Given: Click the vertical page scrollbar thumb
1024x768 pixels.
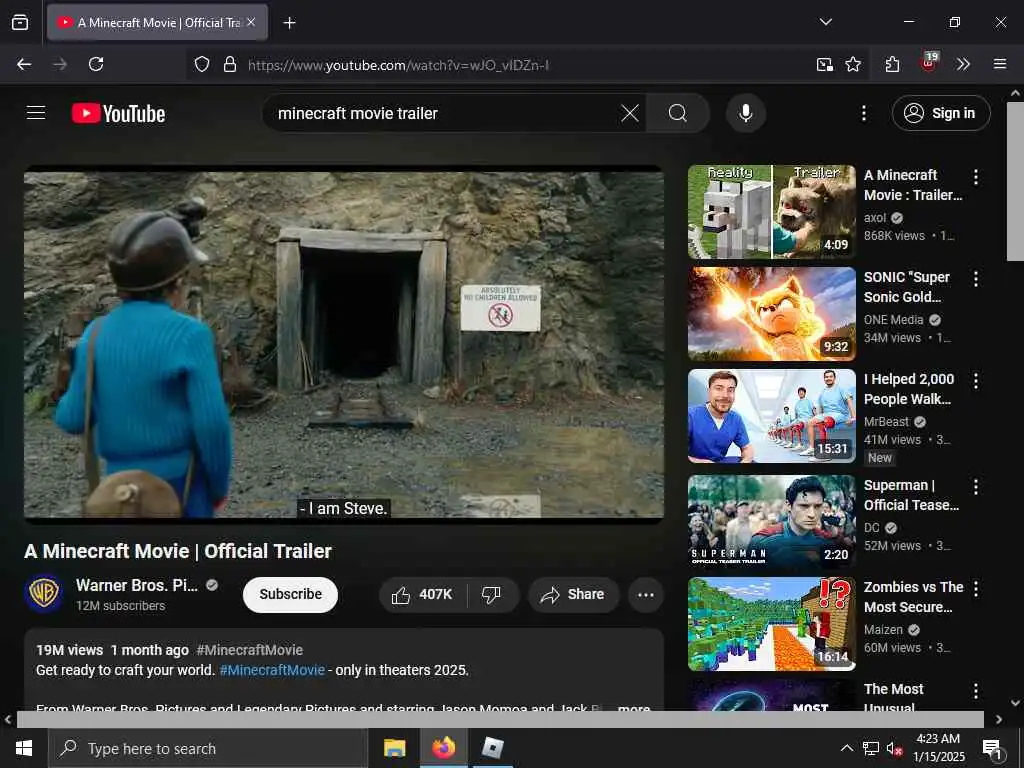Looking at the screenshot, I should (x=1016, y=182).
